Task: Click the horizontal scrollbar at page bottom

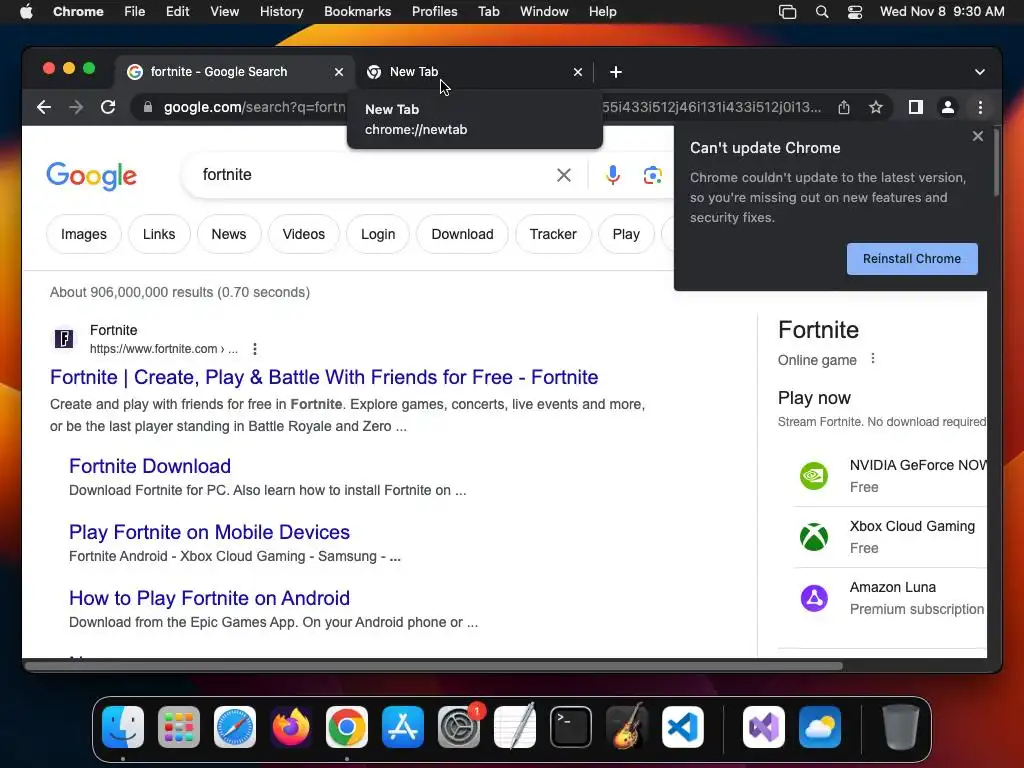Action: click(434, 666)
